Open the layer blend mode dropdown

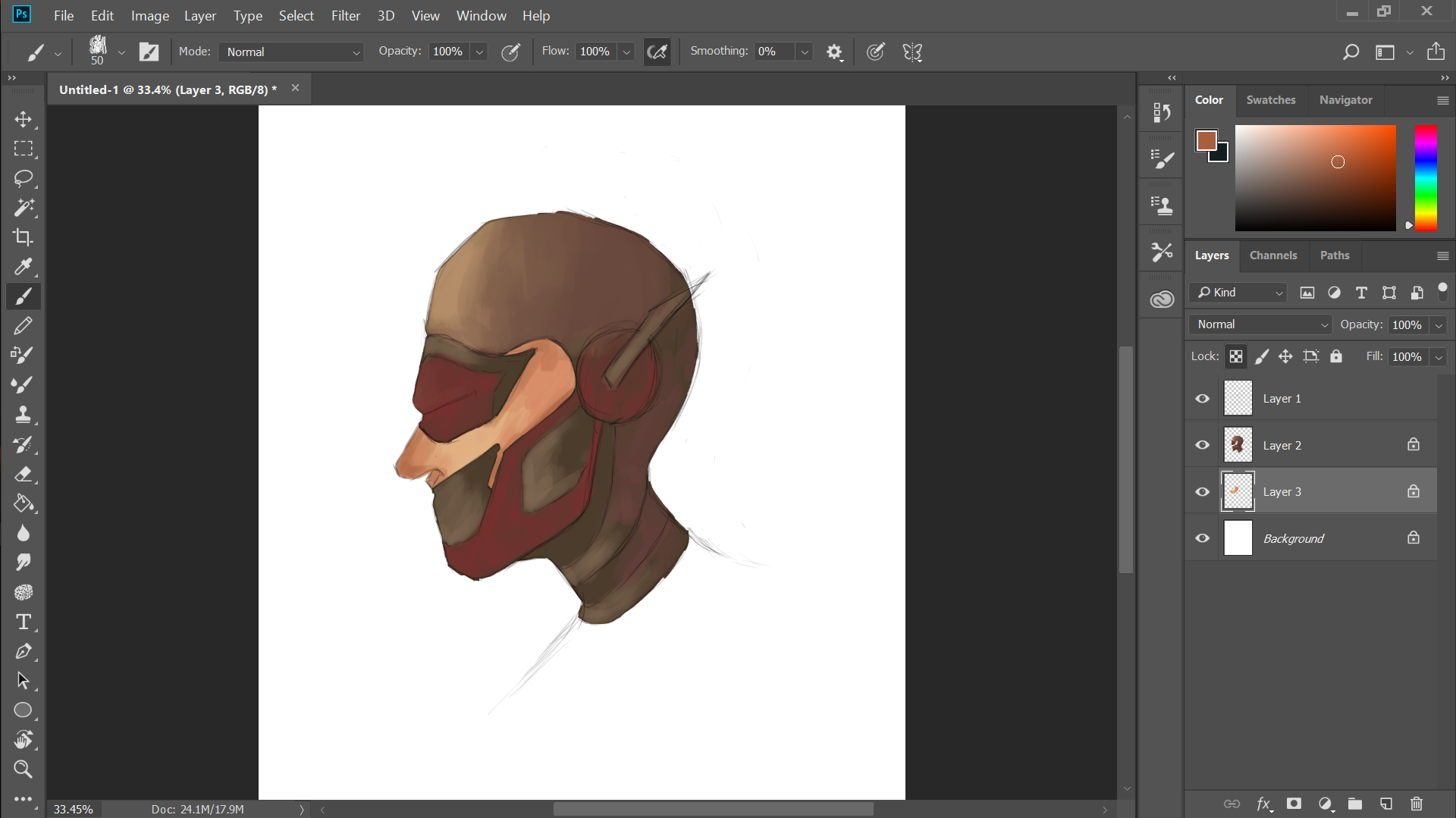click(x=1260, y=324)
